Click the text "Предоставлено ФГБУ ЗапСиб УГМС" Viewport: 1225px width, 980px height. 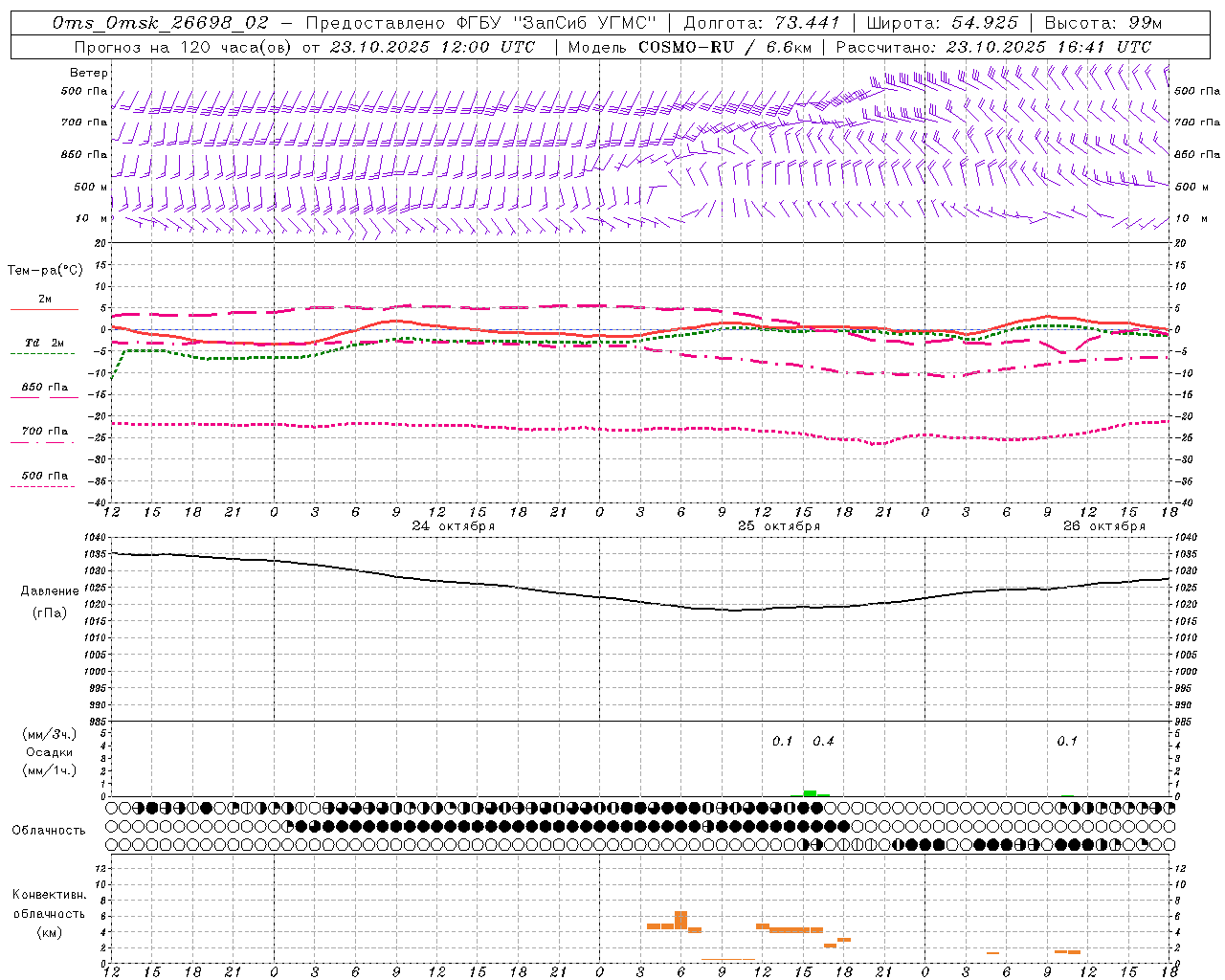click(x=481, y=22)
